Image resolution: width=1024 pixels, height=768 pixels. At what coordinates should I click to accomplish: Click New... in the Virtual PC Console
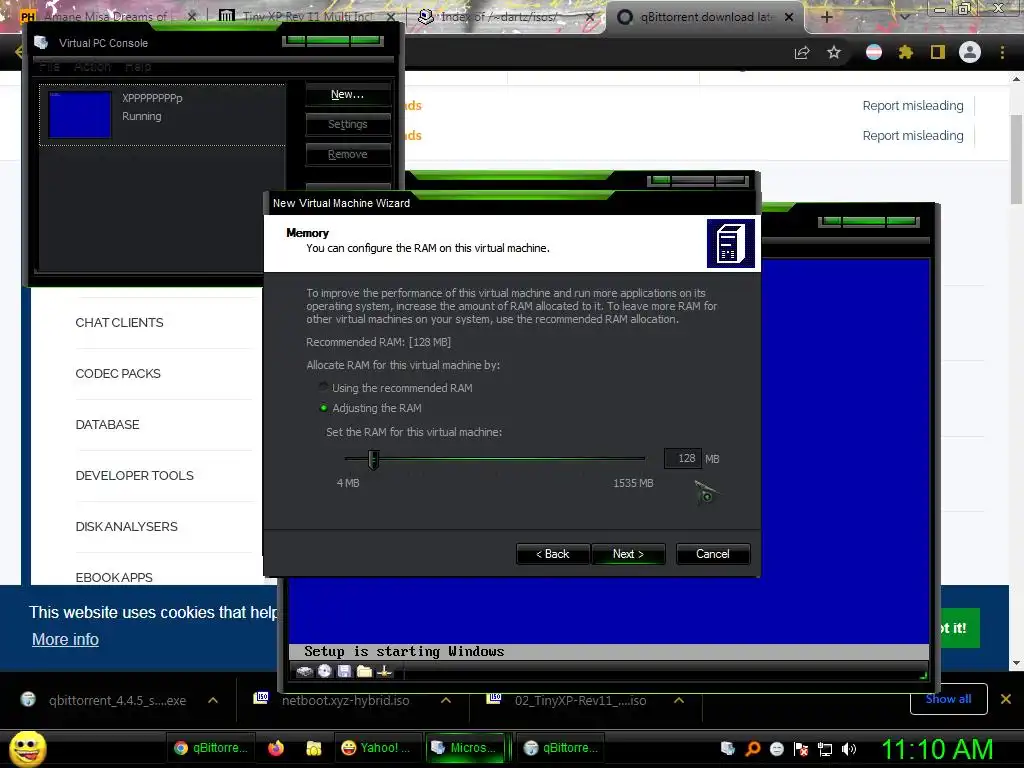(x=347, y=94)
